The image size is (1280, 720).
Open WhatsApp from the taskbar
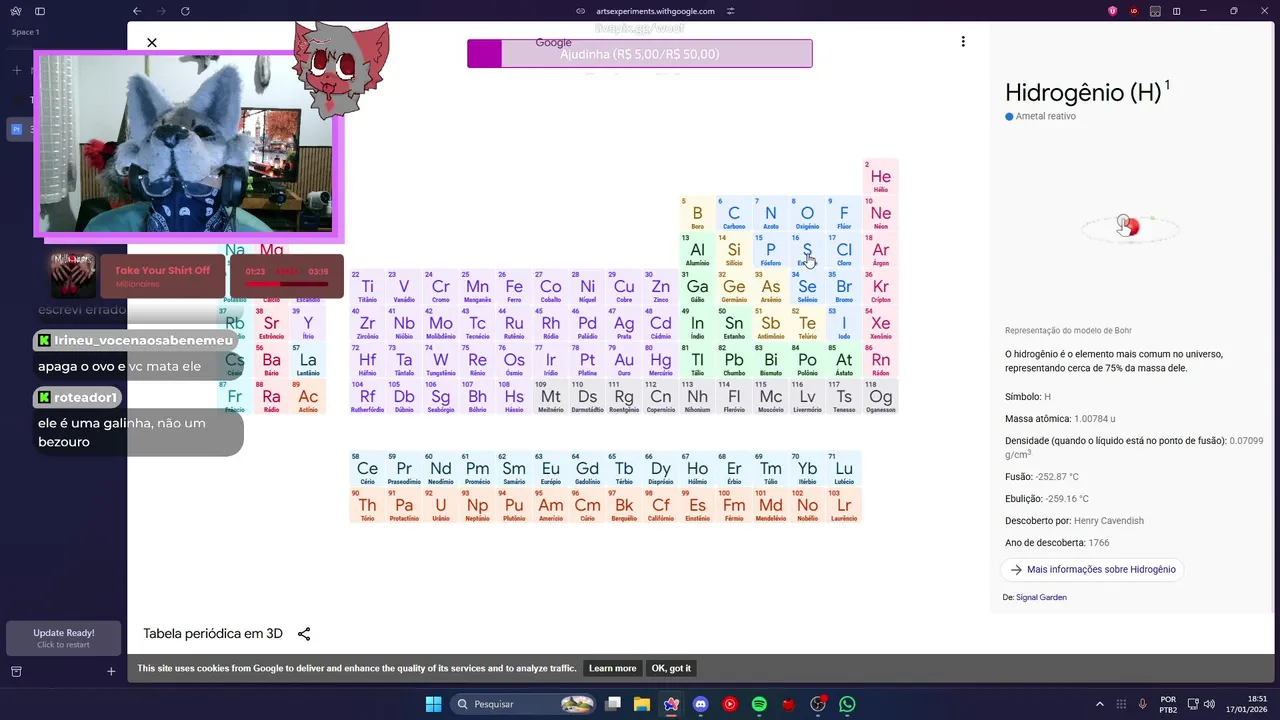847,704
